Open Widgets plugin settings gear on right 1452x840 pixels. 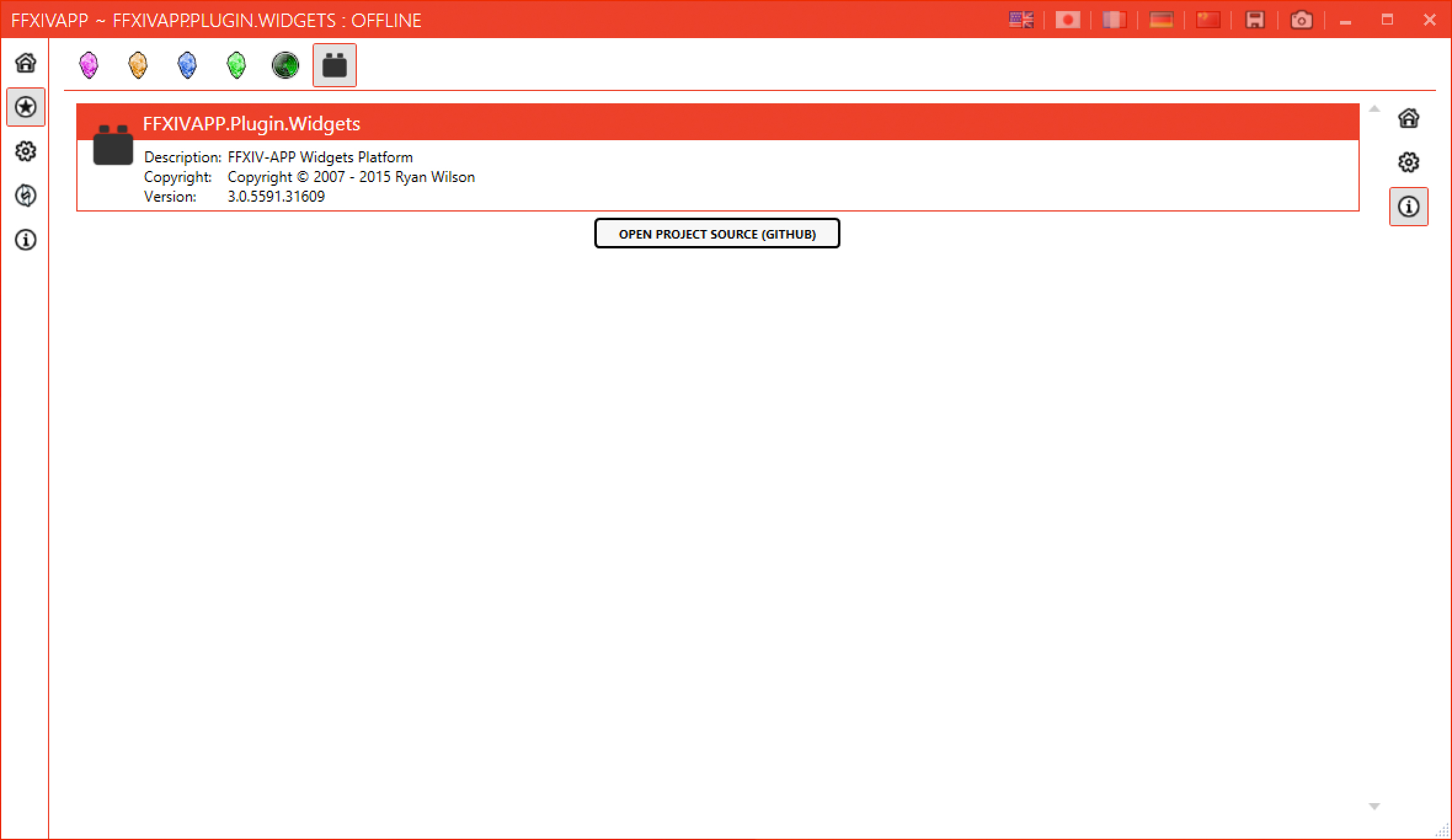point(1409,162)
